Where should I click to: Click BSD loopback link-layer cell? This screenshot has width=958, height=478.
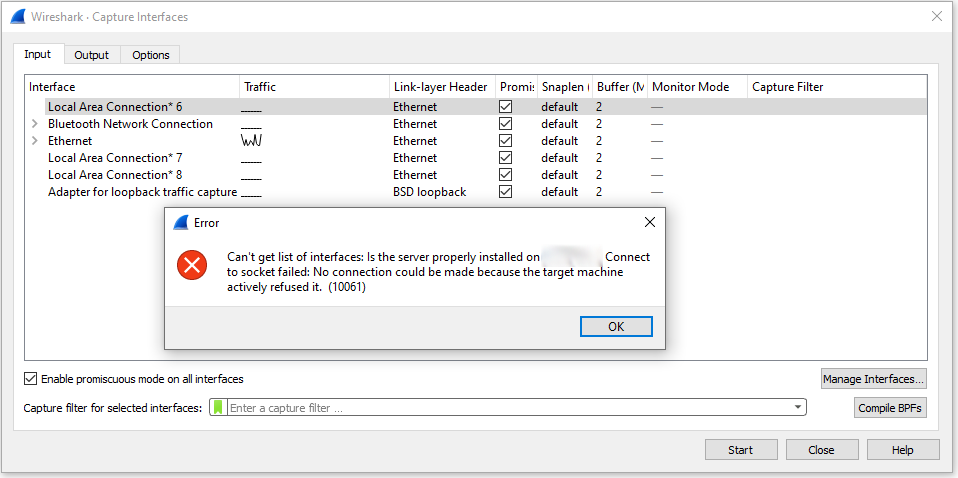click(x=430, y=192)
